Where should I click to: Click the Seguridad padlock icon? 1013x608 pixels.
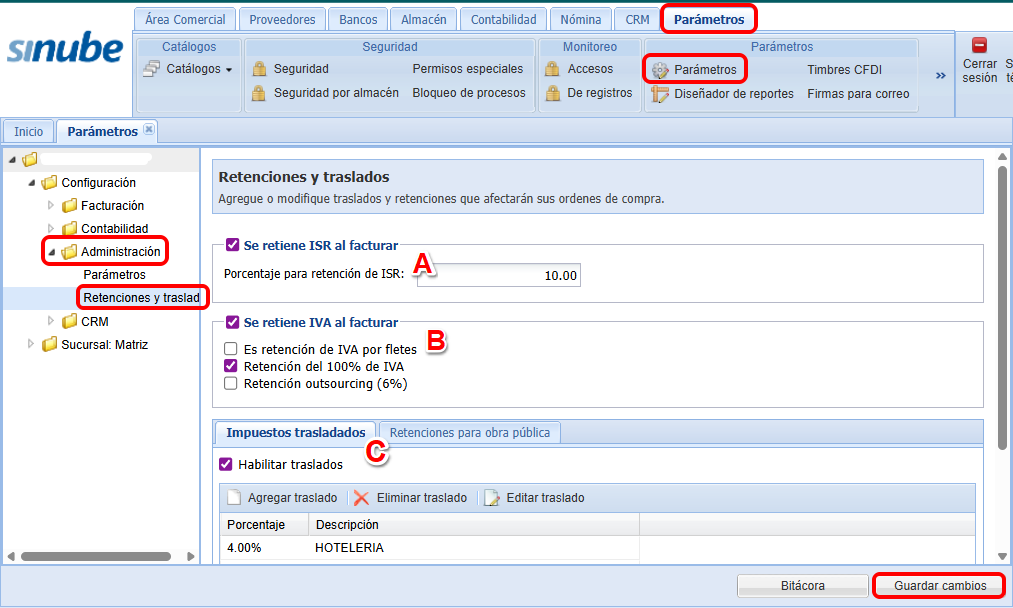coord(260,70)
